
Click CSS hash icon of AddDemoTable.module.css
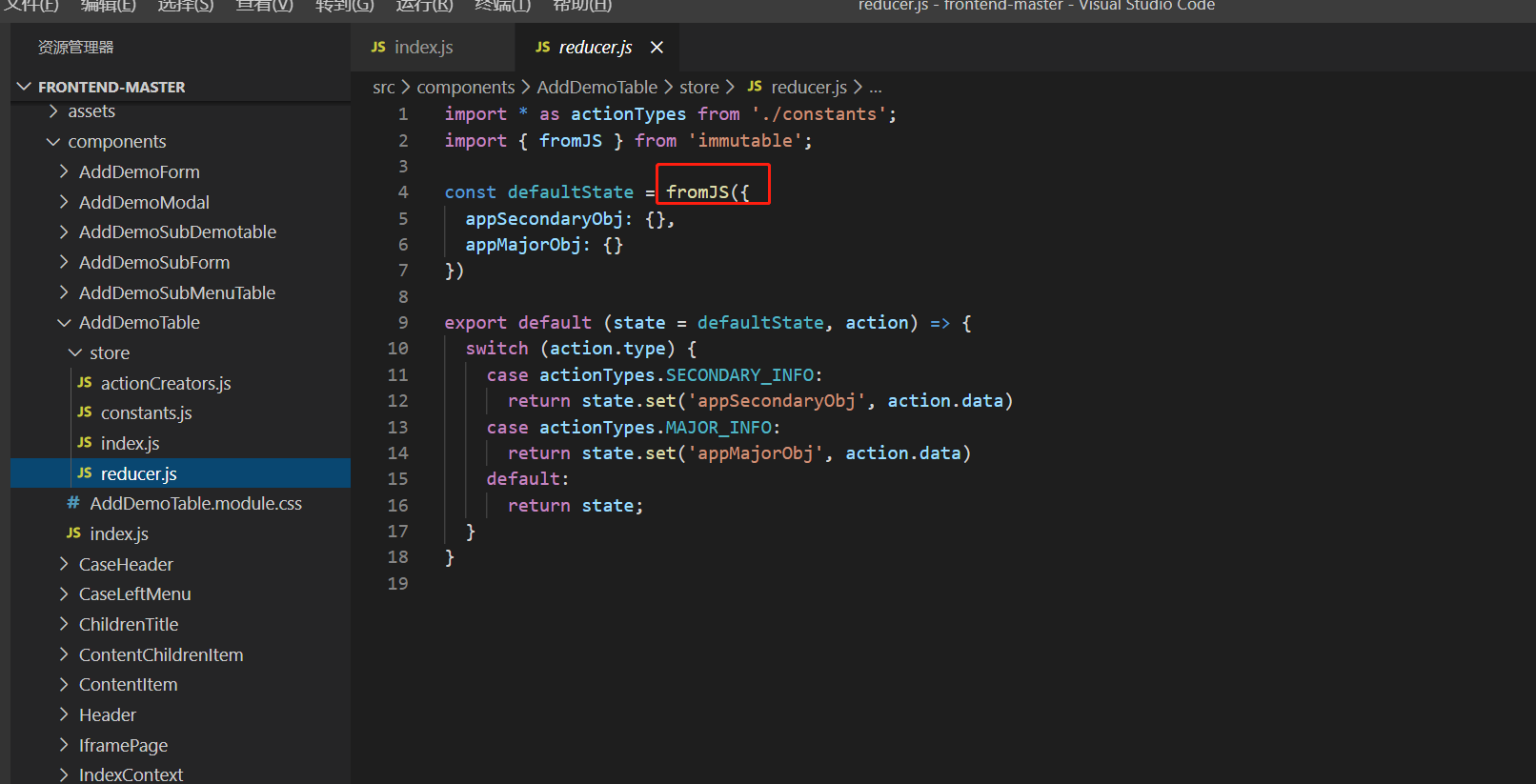click(x=73, y=503)
